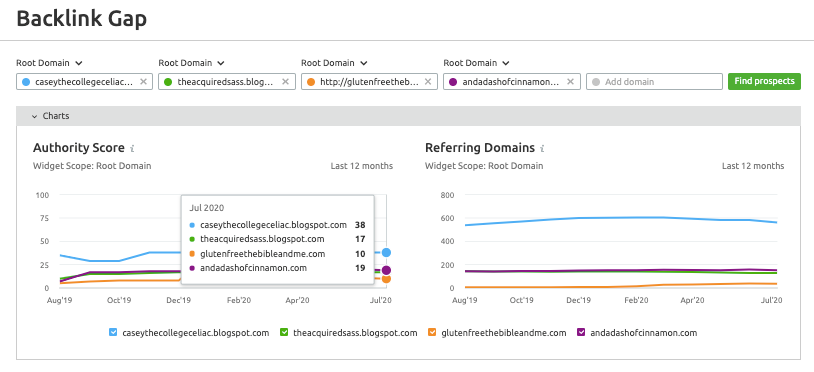Click the purple dot in the fourth domain field
This screenshot has height=372, width=814.
click(x=453, y=81)
